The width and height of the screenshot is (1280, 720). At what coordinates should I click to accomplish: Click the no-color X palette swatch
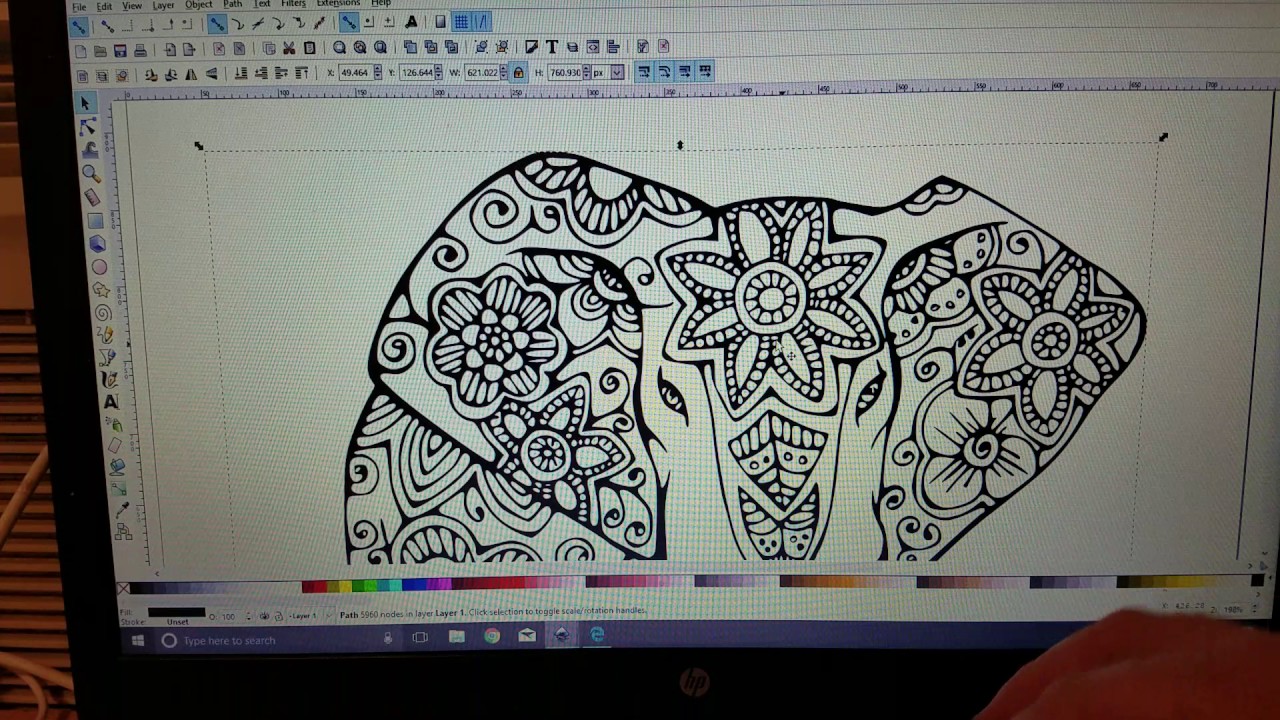point(122,588)
